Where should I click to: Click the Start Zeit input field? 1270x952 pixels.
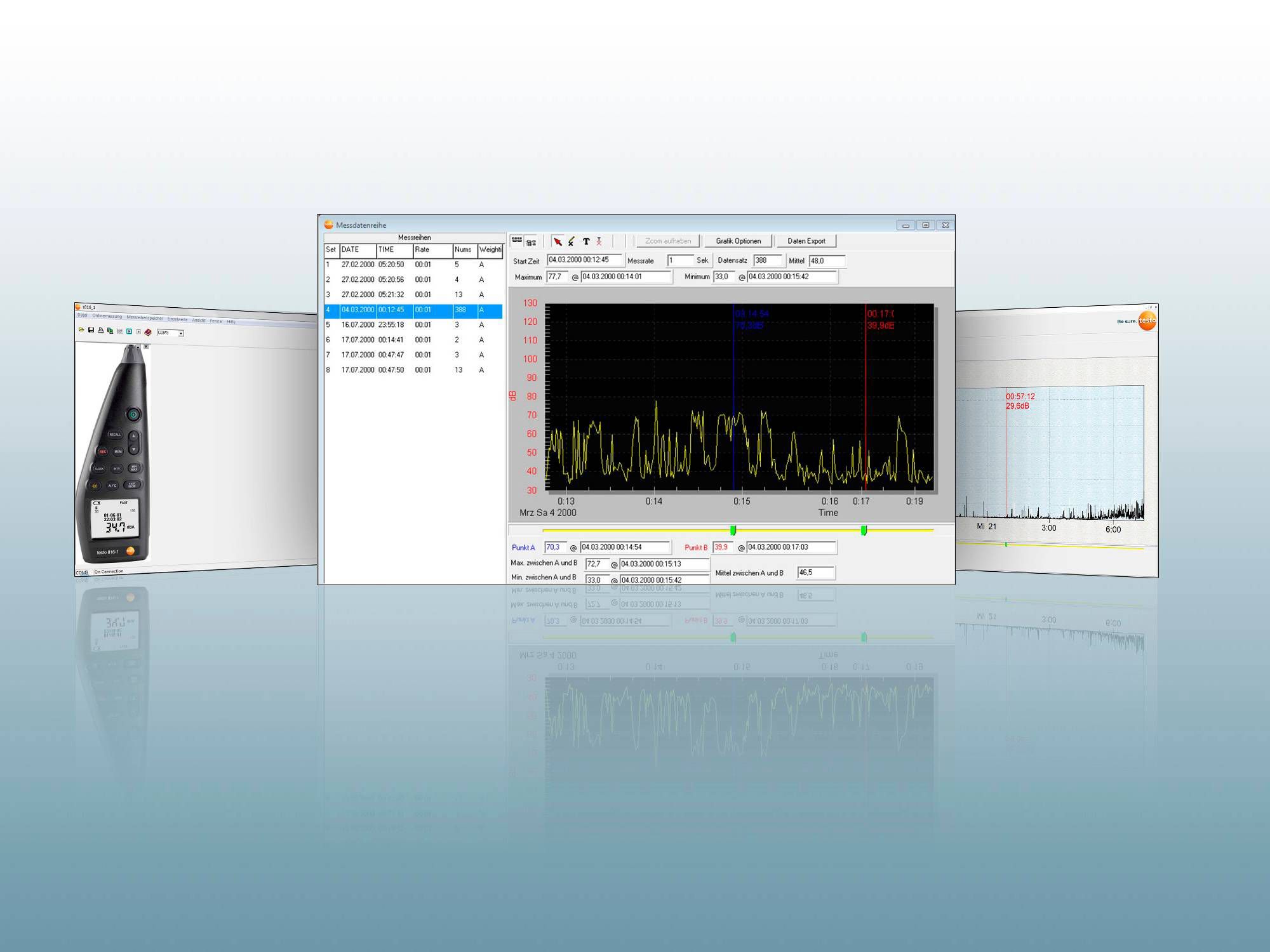pyautogui.click(x=584, y=260)
